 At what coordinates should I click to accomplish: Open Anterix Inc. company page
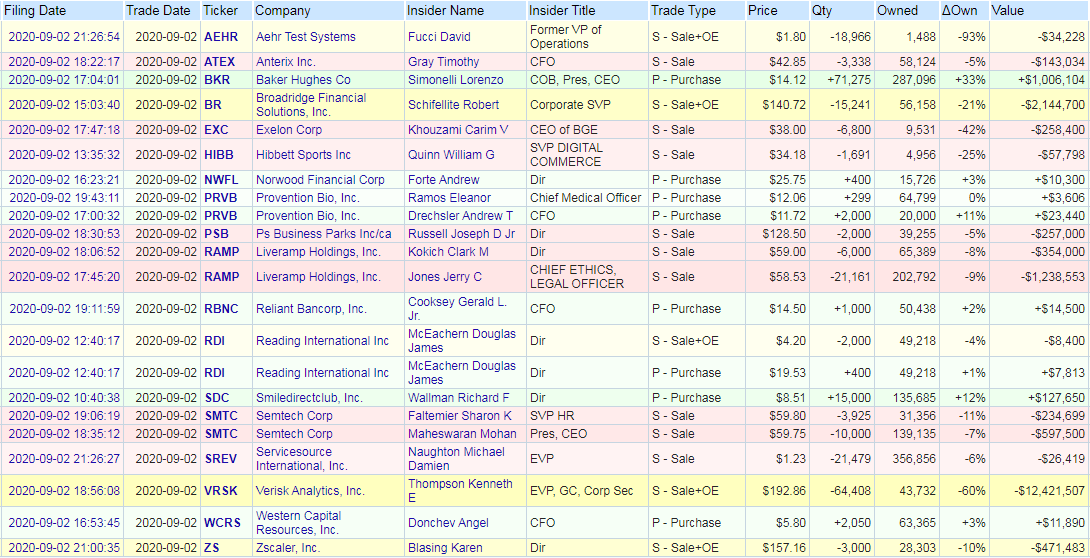coord(286,62)
